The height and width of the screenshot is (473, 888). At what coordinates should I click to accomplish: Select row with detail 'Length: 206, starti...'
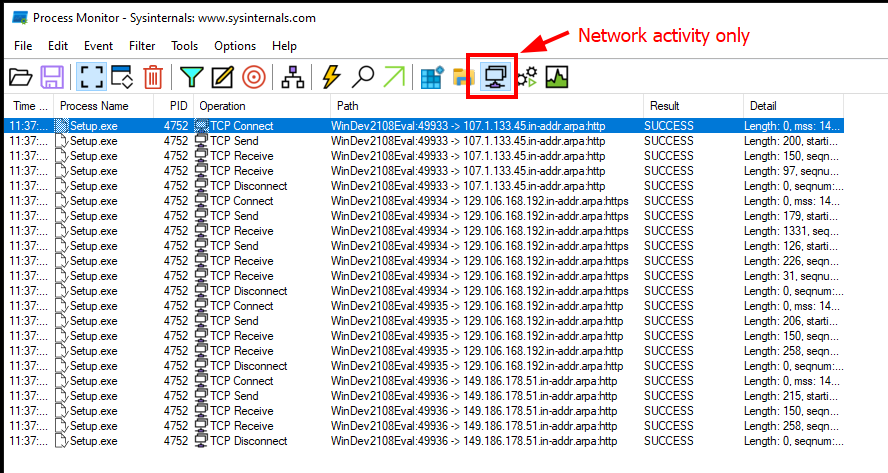coord(424,321)
